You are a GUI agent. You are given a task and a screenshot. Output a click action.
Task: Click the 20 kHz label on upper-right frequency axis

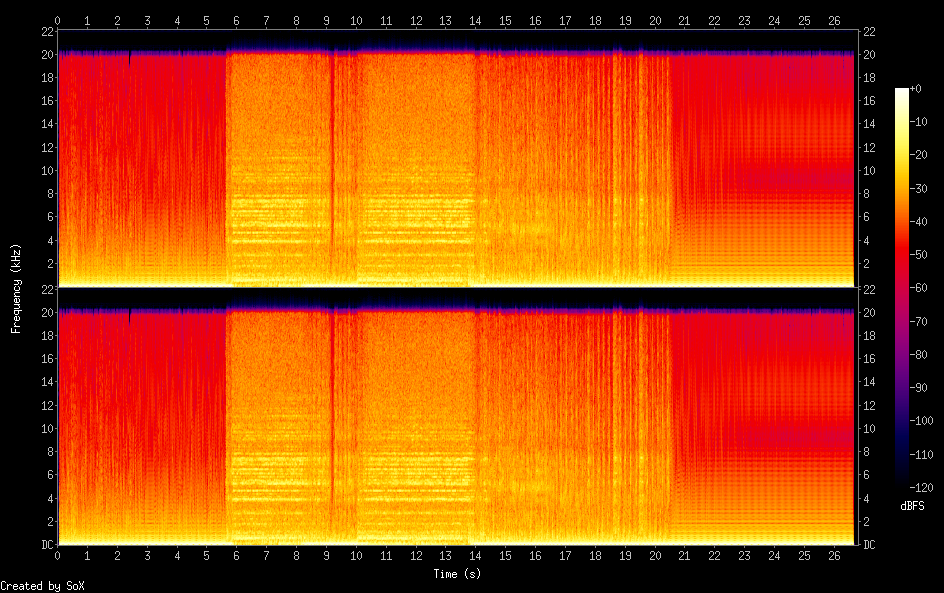pos(869,54)
